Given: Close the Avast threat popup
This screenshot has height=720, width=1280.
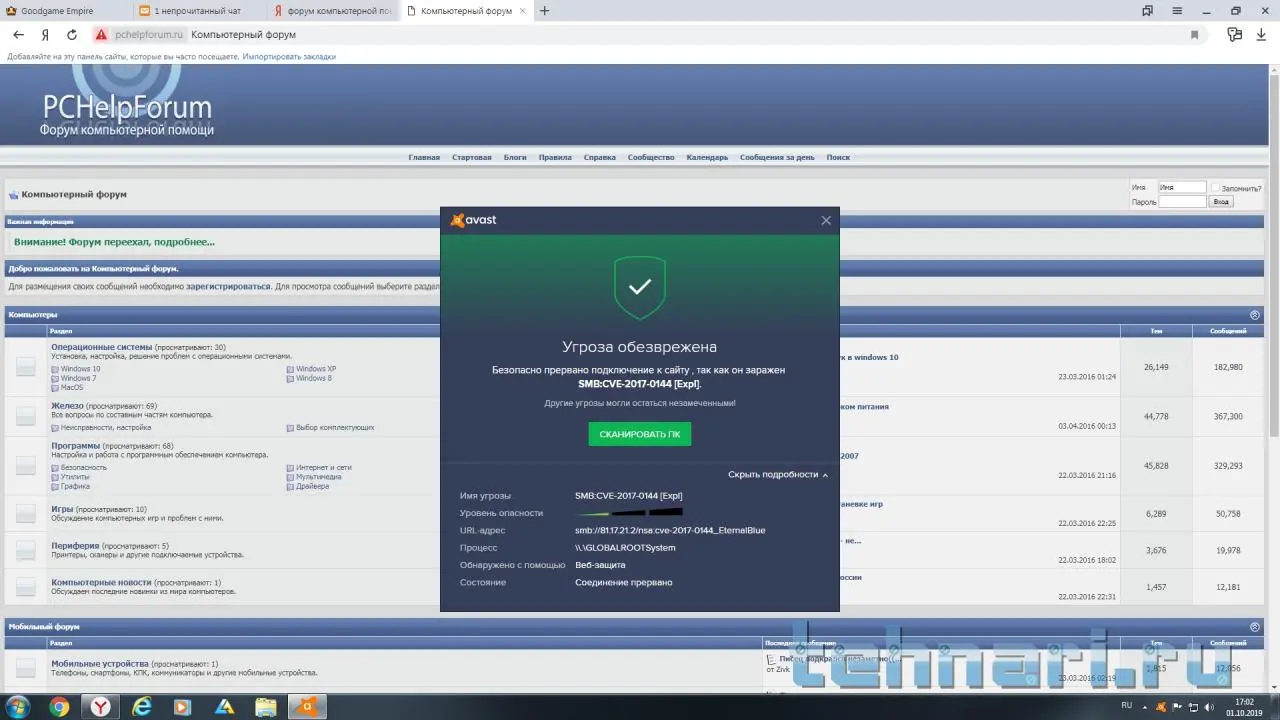Looking at the screenshot, I should 826,220.
